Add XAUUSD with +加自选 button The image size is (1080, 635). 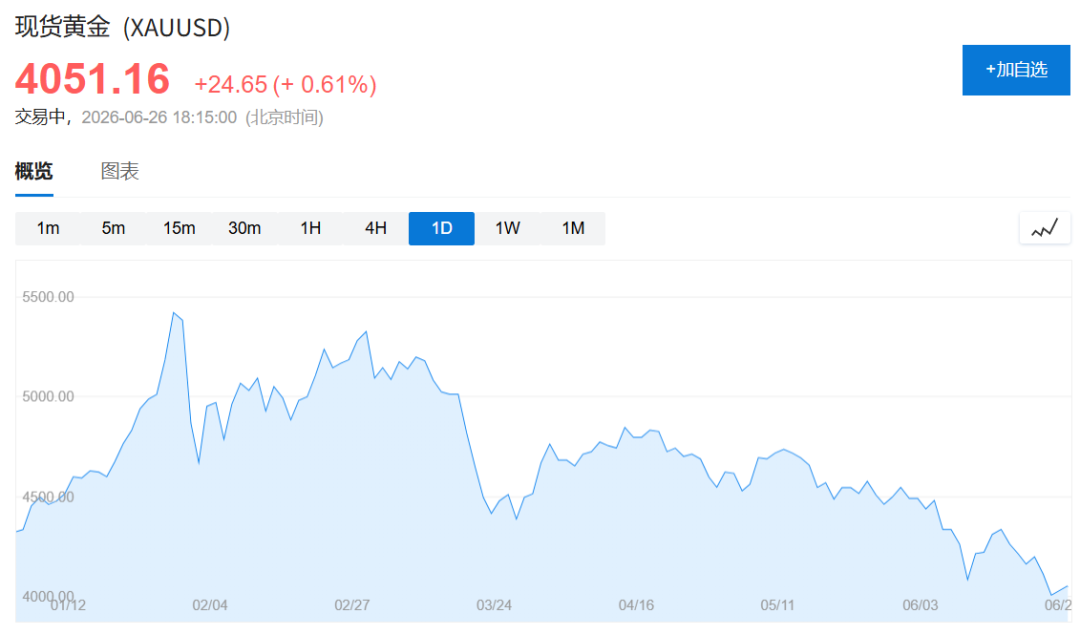click(1016, 70)
